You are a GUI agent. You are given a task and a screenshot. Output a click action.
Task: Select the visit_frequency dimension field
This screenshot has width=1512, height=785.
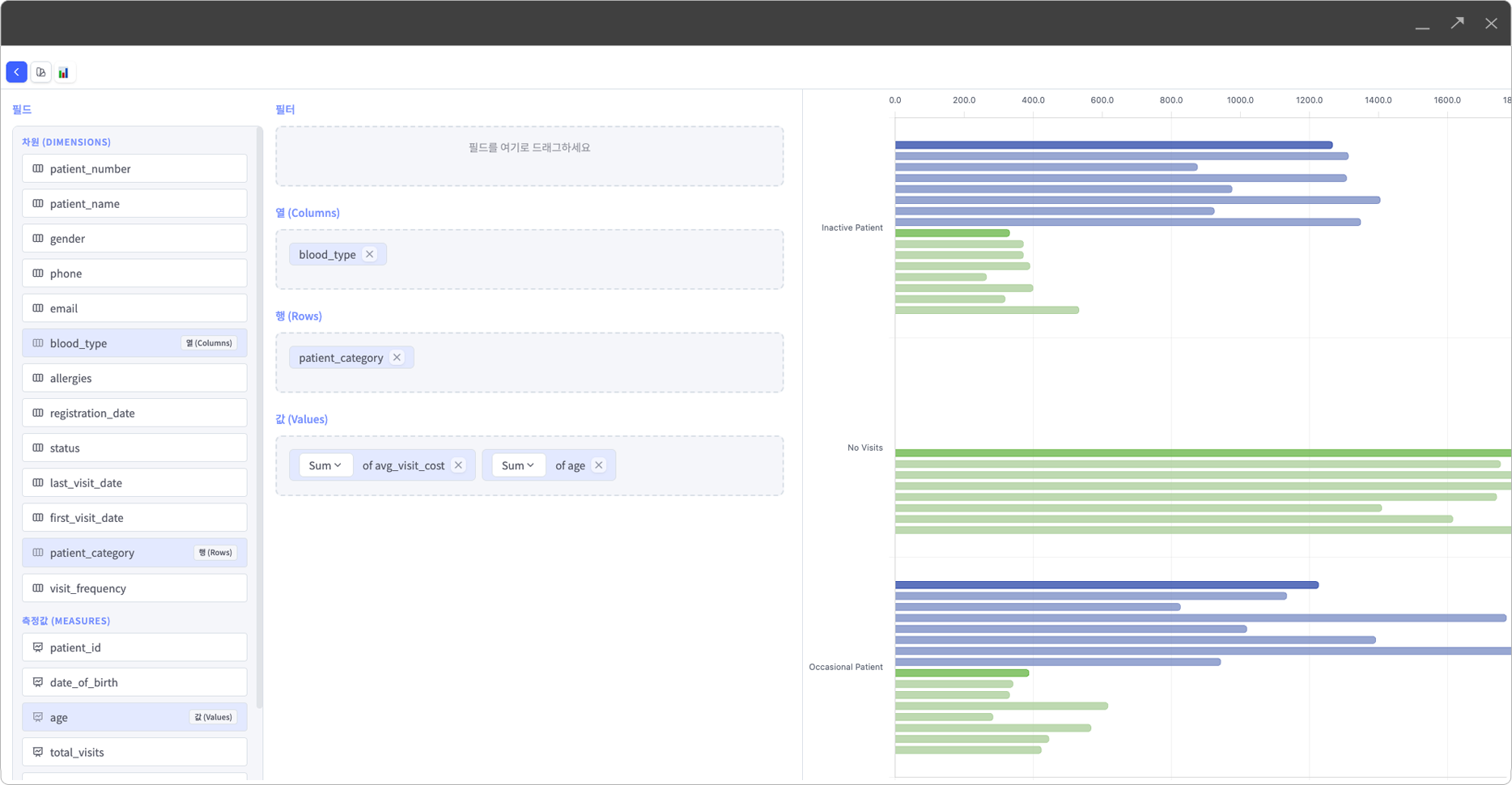[134, 588]
